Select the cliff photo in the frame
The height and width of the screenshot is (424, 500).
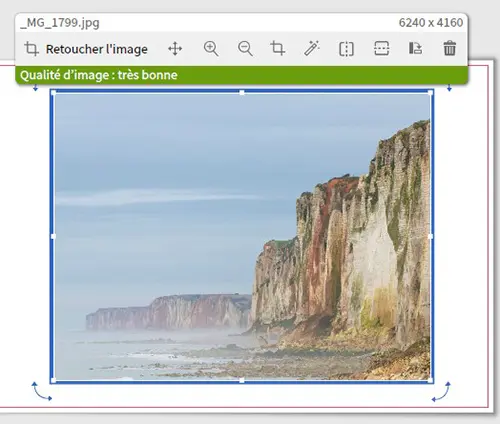pos(242,236)
